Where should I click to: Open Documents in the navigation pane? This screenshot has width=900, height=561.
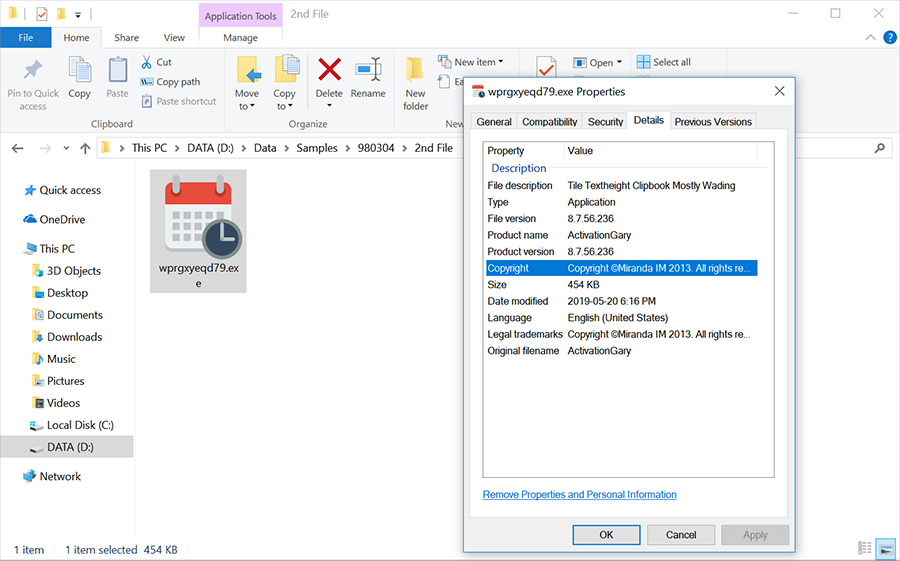coord(67,315)
